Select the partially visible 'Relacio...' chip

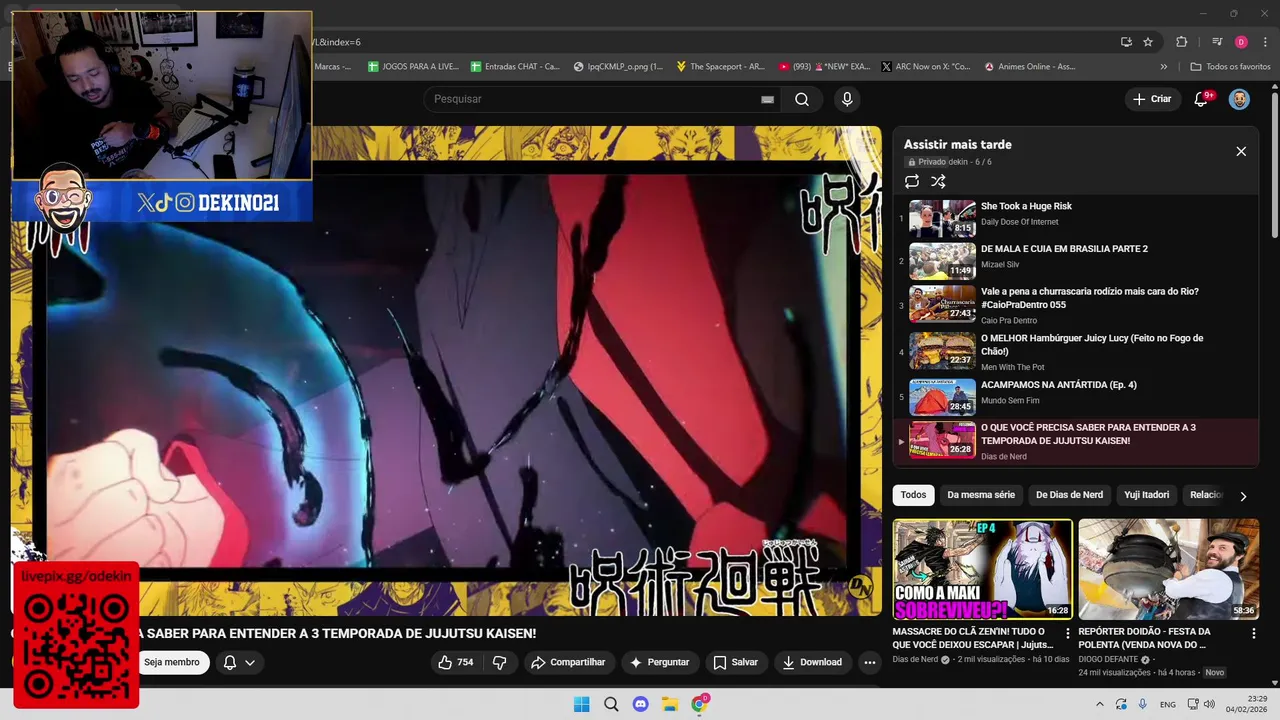tap(1205, 495)
